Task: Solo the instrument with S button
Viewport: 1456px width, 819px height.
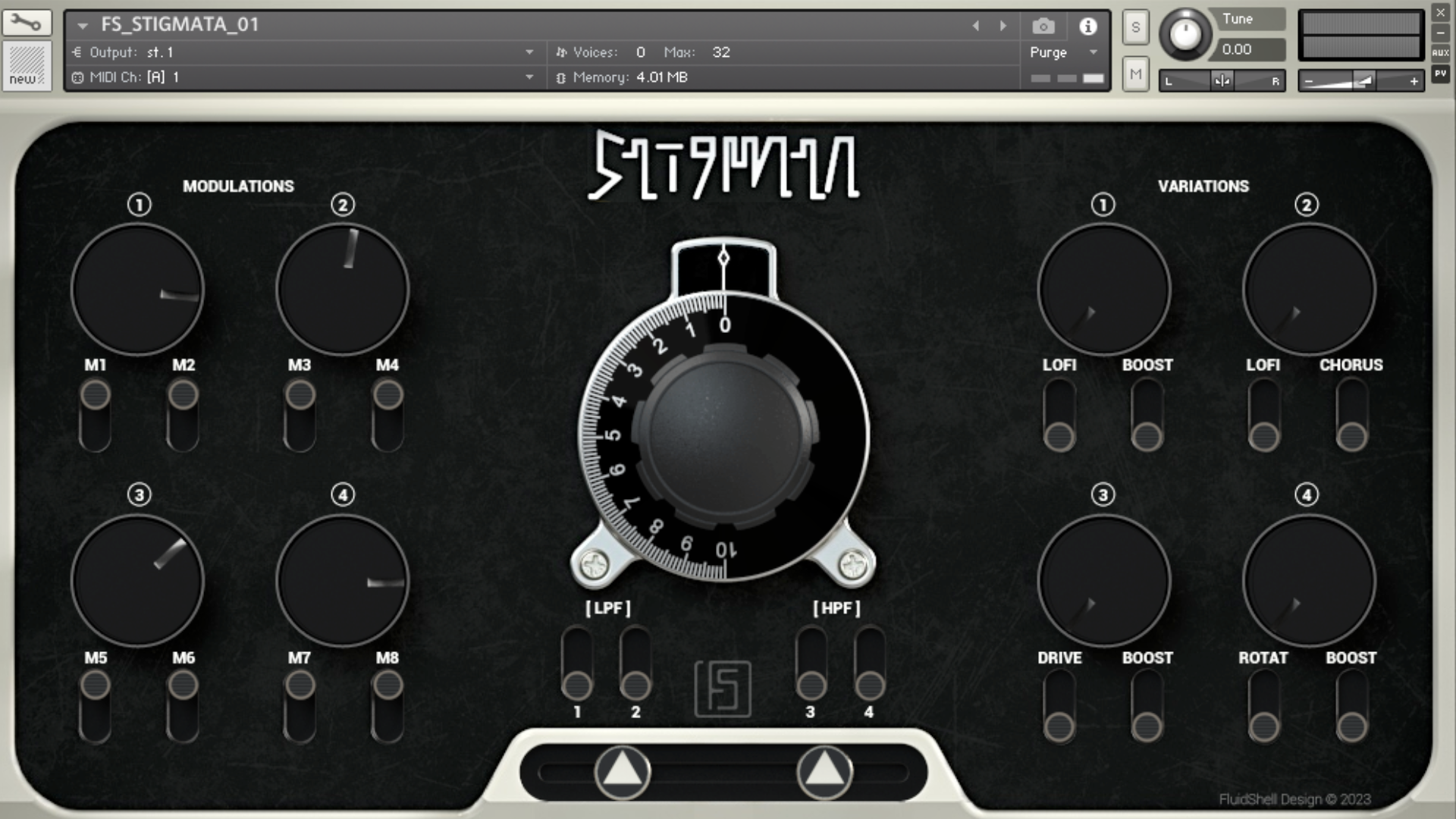Action: (x=1135, y=28)
